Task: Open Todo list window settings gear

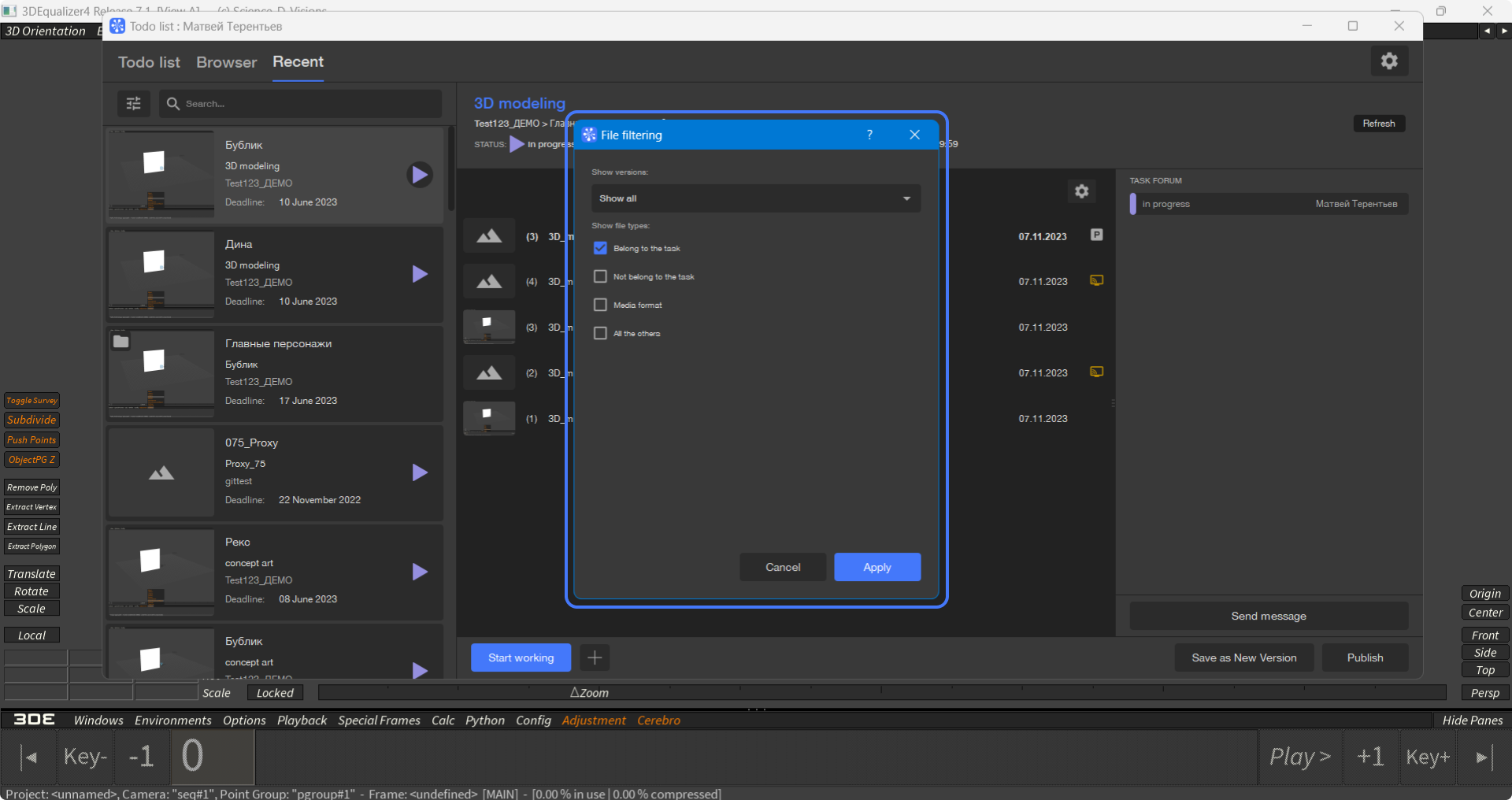Action: (1389, 61)
